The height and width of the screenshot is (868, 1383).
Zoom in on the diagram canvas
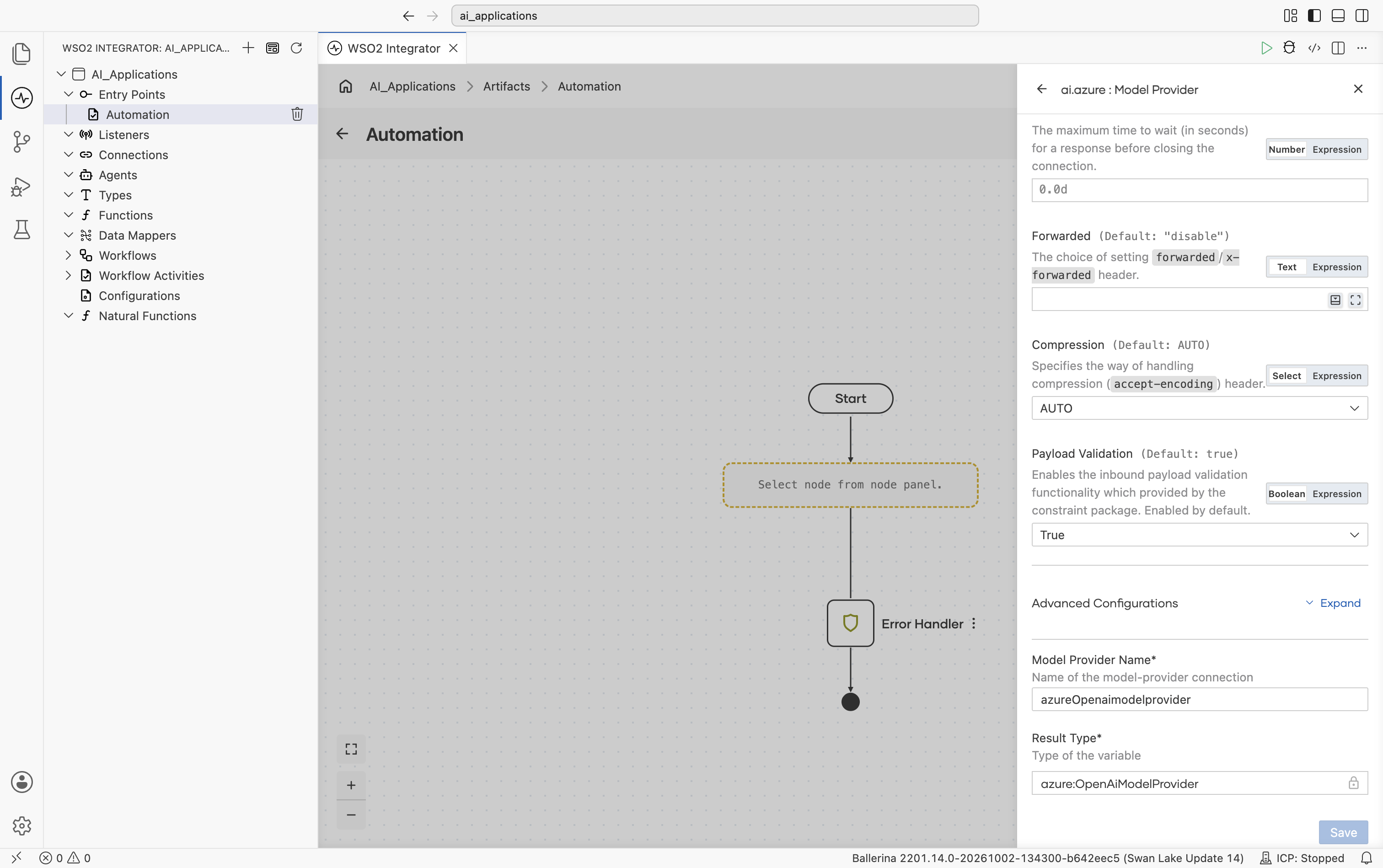[x=351, y=785]
